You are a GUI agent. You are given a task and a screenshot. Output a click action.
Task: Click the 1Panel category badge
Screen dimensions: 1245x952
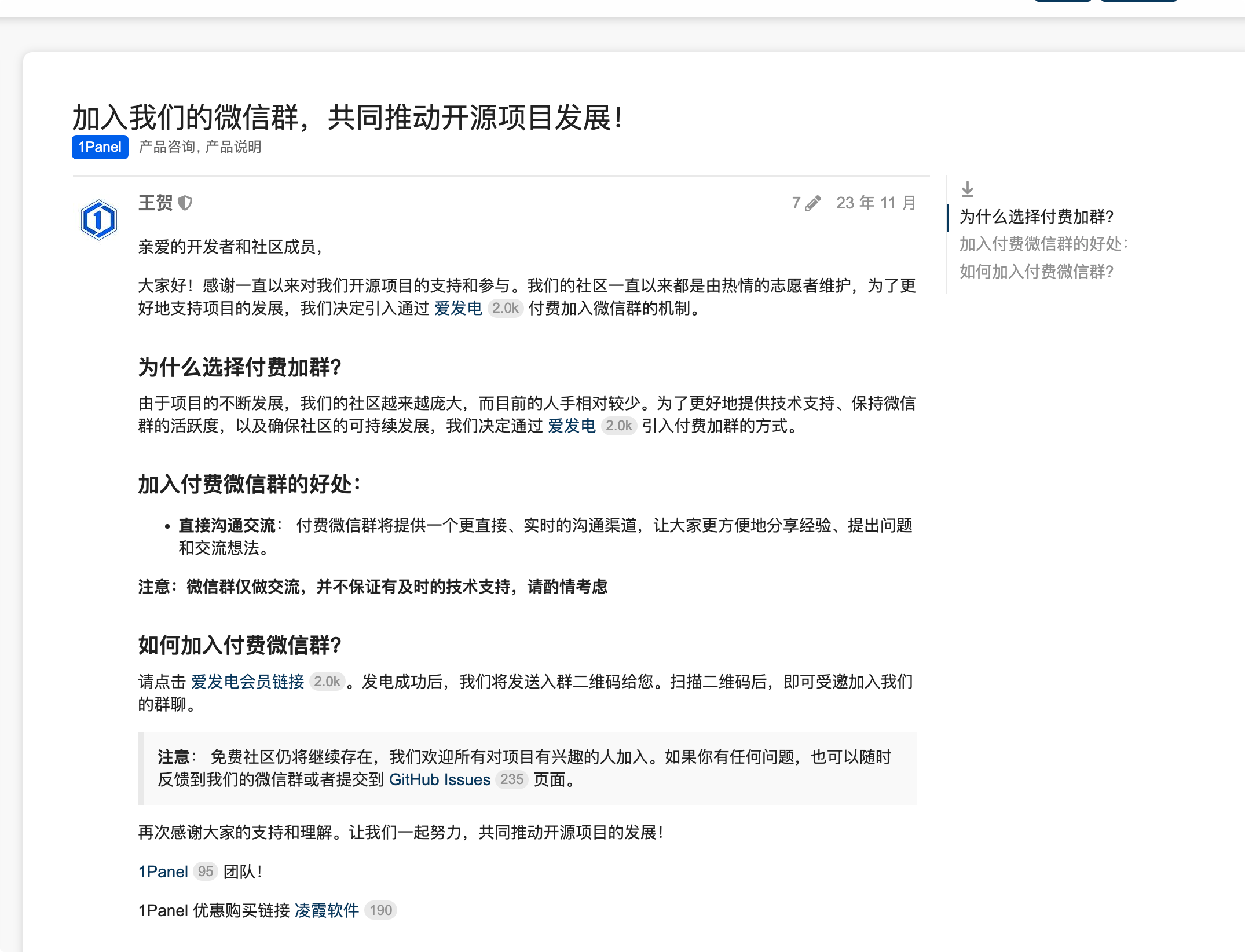pyautogui.click(x=100, y=147)
